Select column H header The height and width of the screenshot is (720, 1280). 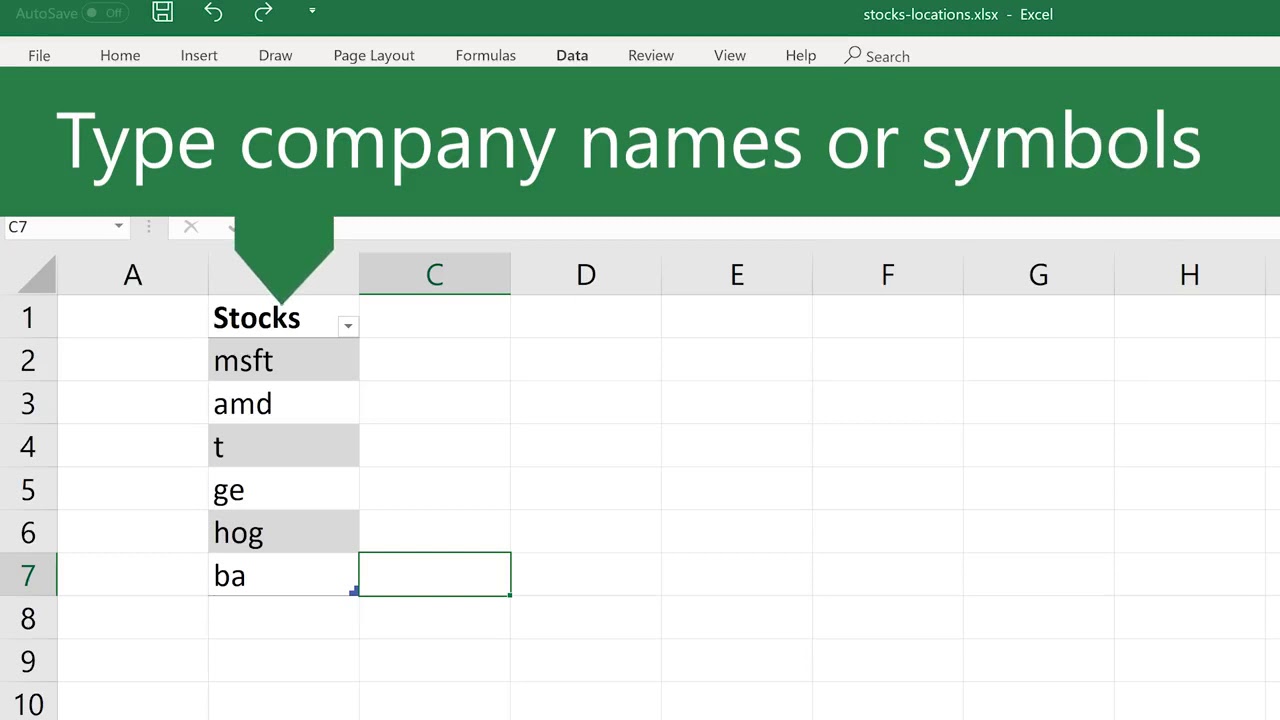point(1190,274)
